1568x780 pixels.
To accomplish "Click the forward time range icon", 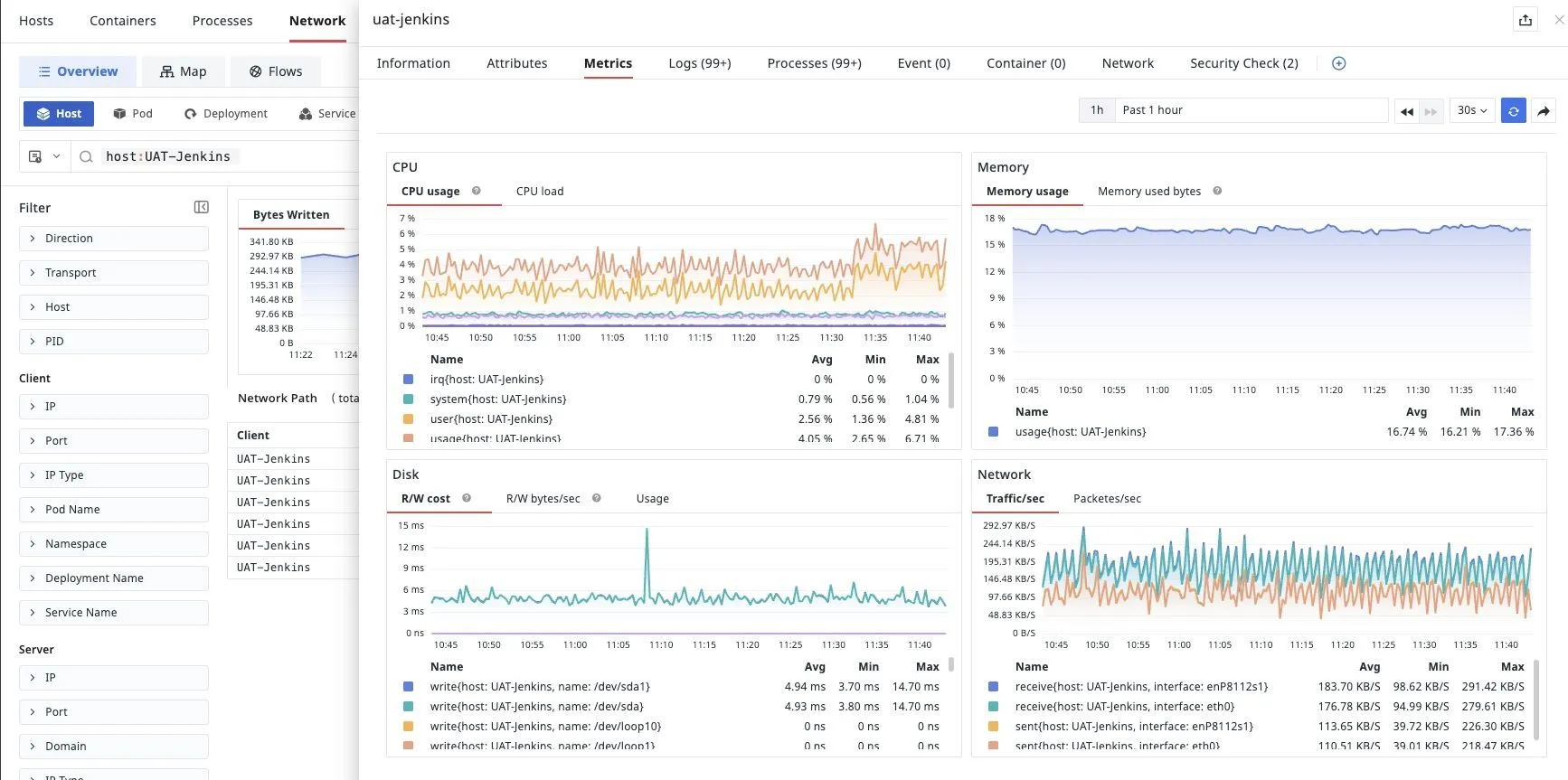I will click(x=1431, y=111).
